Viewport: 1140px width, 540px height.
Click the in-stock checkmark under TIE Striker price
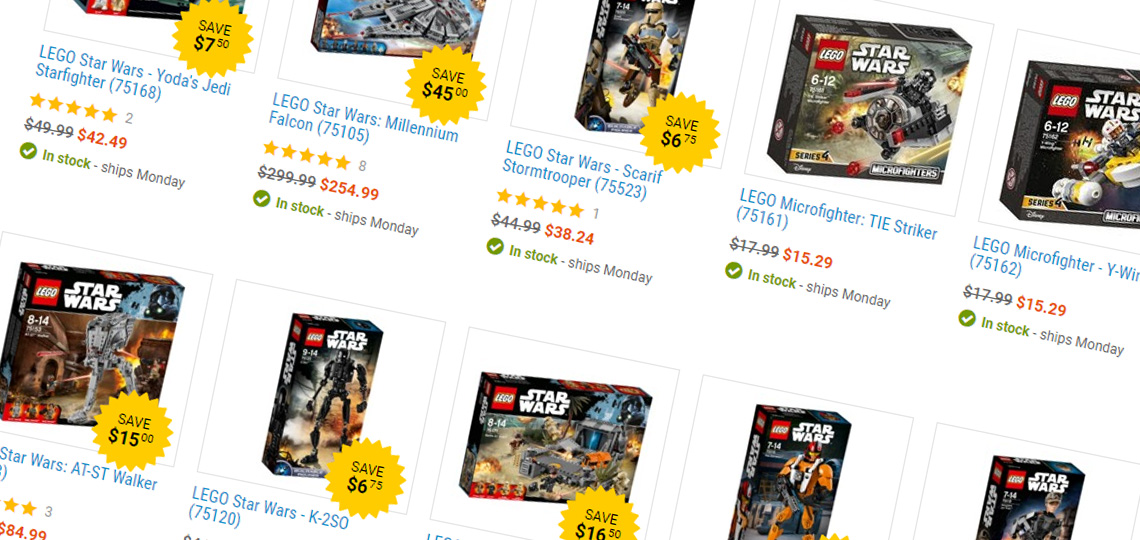(734, 271)
